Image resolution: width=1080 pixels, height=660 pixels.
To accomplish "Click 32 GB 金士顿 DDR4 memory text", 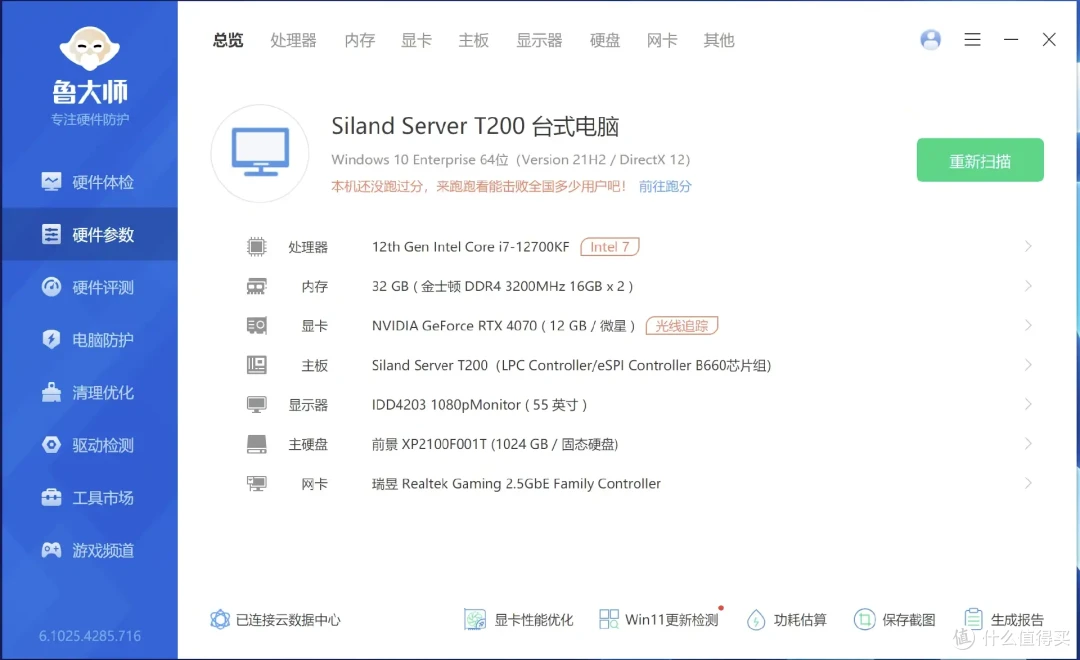I will [x=502, y=286].
